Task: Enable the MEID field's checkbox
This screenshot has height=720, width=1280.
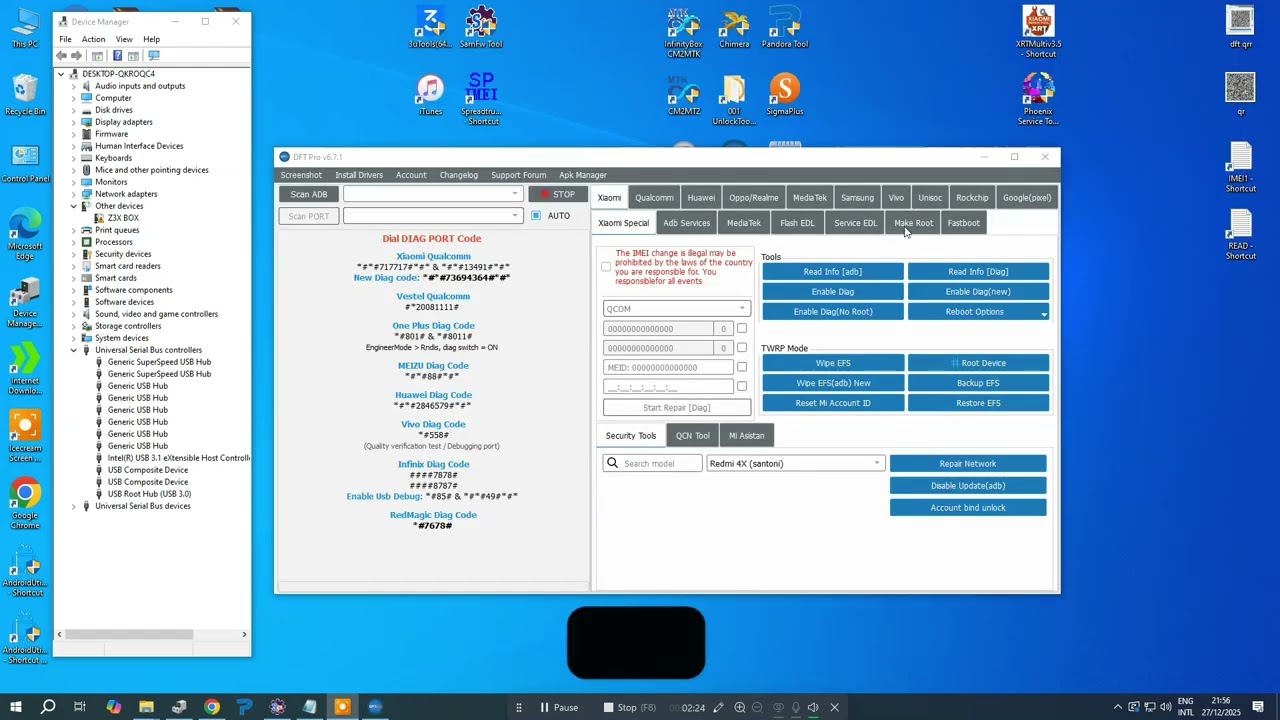Action: pos(741,367)
